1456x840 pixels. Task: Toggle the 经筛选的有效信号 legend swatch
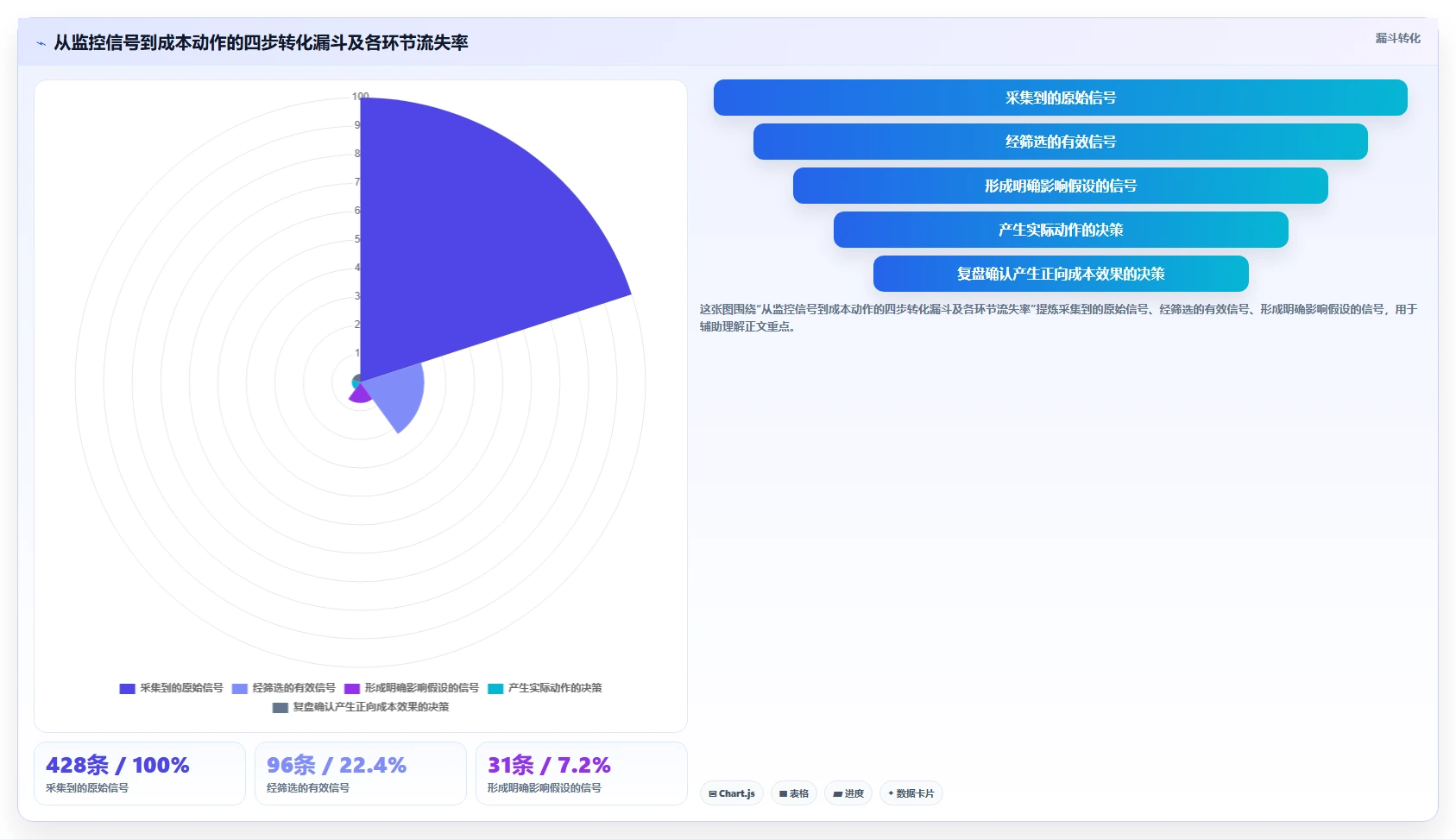[x=239, y=688]
